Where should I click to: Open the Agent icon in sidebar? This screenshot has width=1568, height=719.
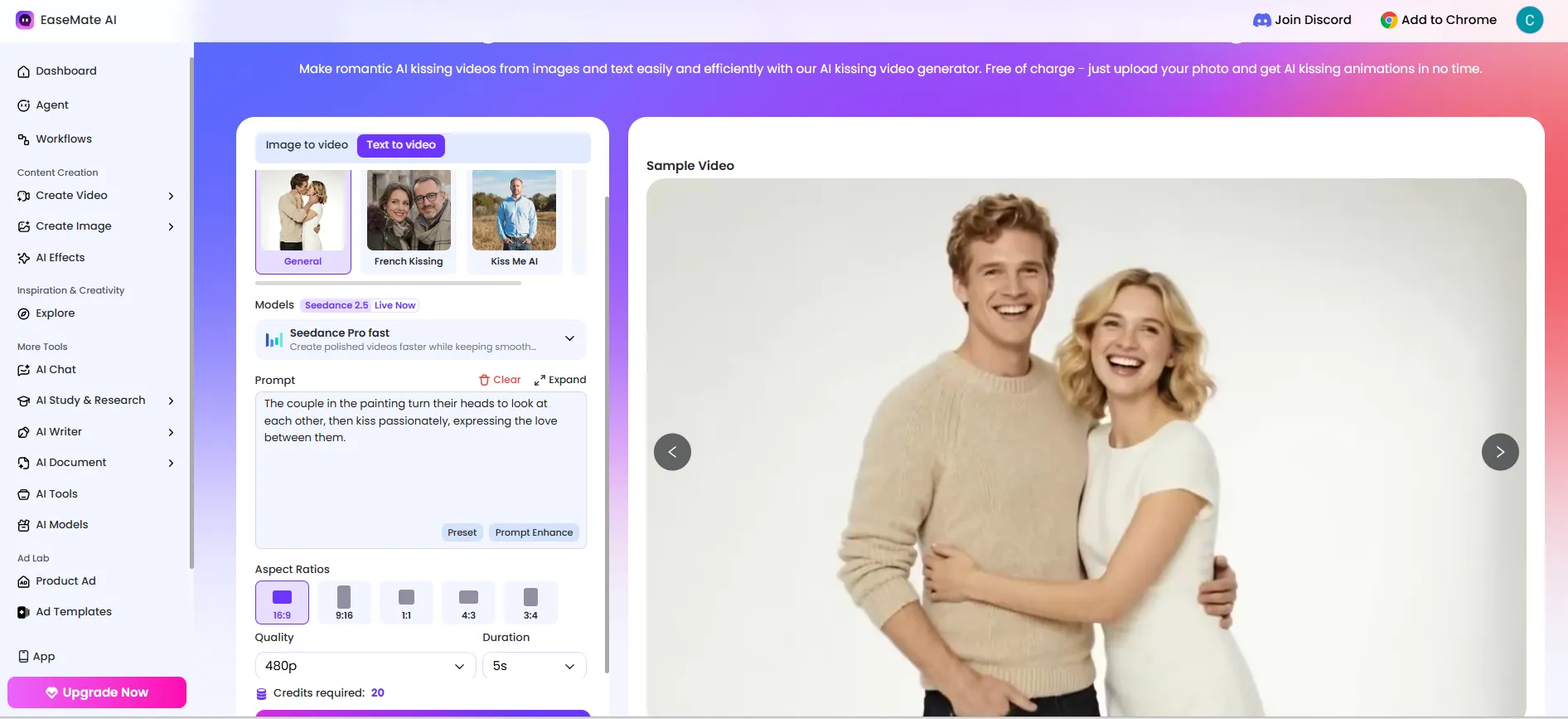click(x=24, y=105)
